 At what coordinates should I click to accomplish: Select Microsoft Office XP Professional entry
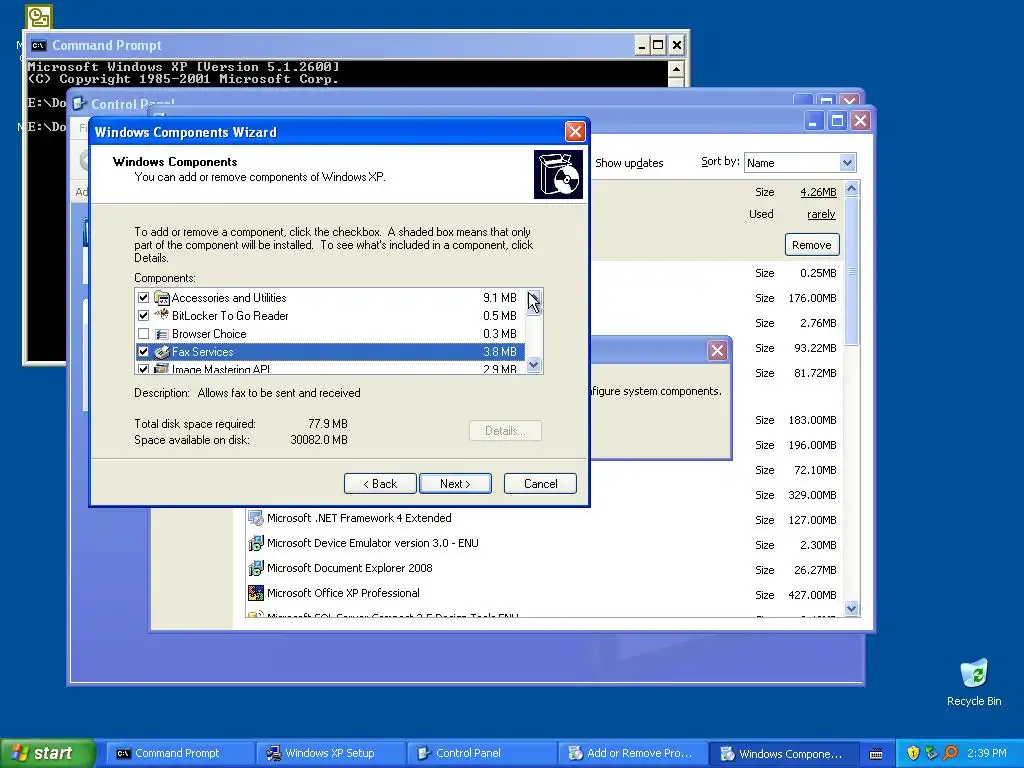[343, 593]
